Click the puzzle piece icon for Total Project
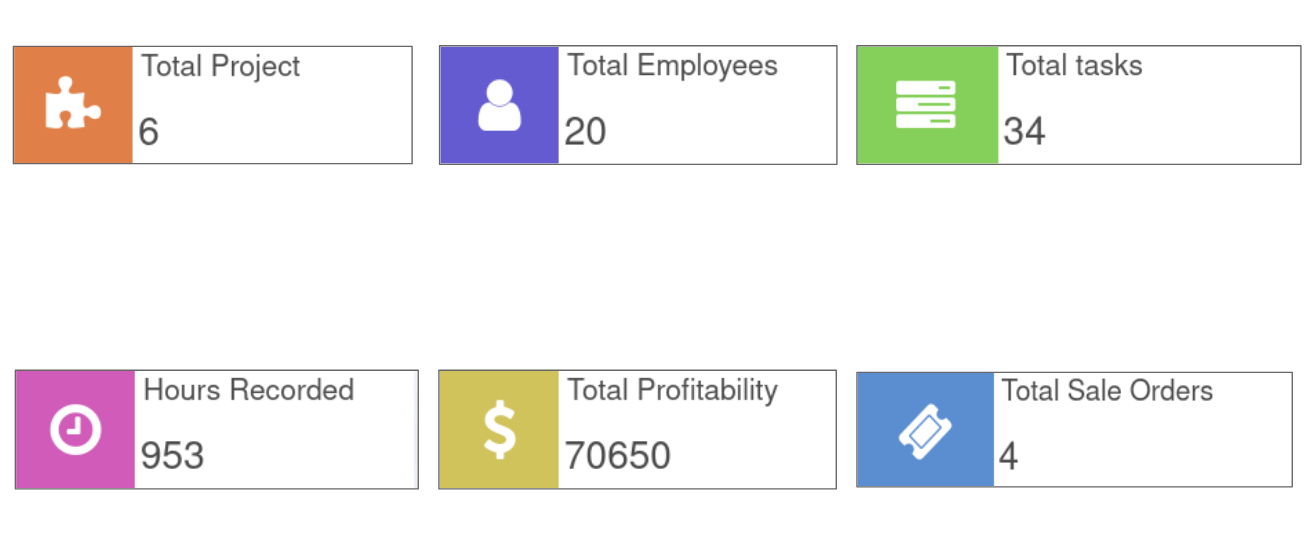Viewport: 1310px width, 535px height. (x=73, y=104)
